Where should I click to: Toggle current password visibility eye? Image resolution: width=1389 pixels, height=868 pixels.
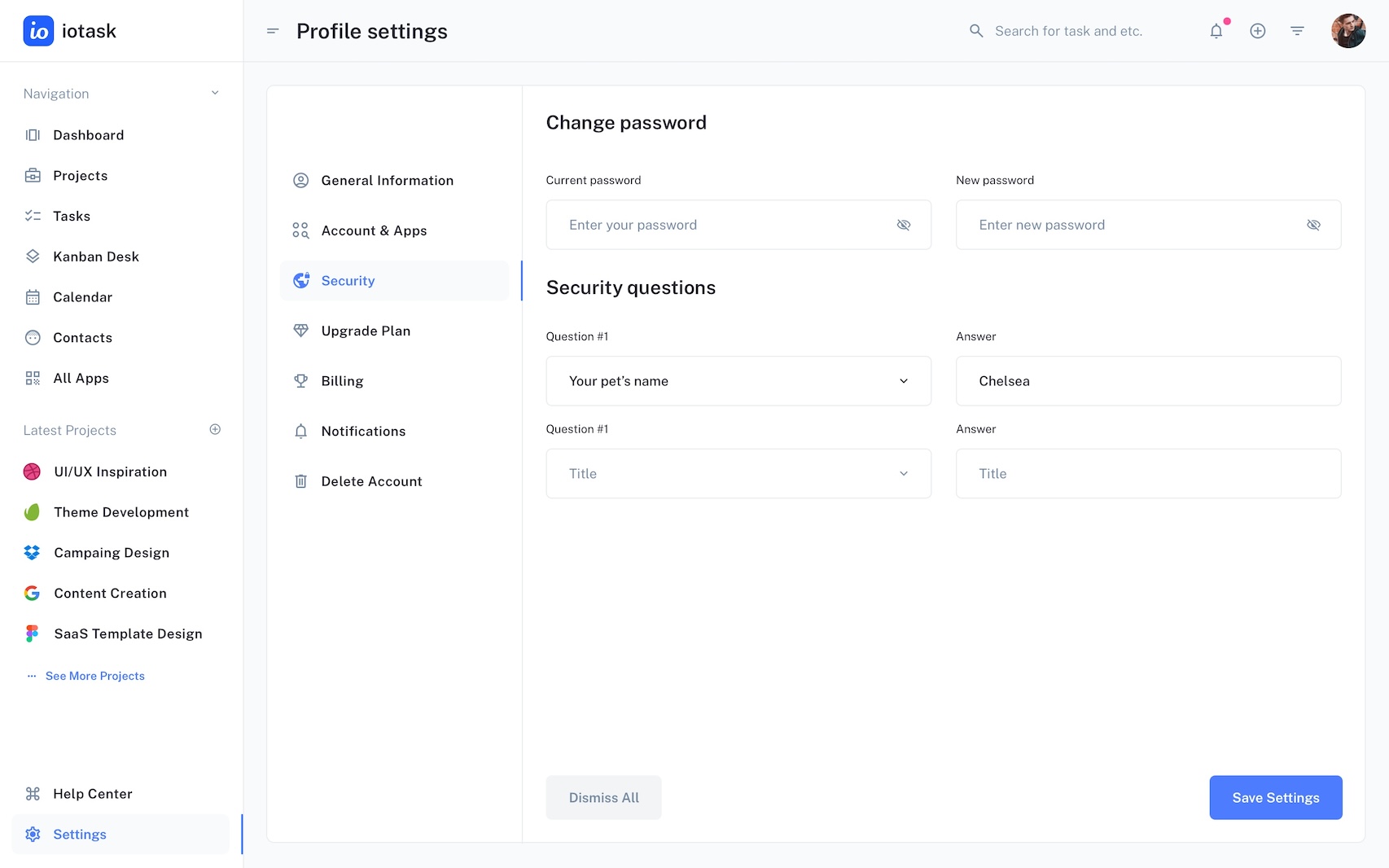pos(904,225)
